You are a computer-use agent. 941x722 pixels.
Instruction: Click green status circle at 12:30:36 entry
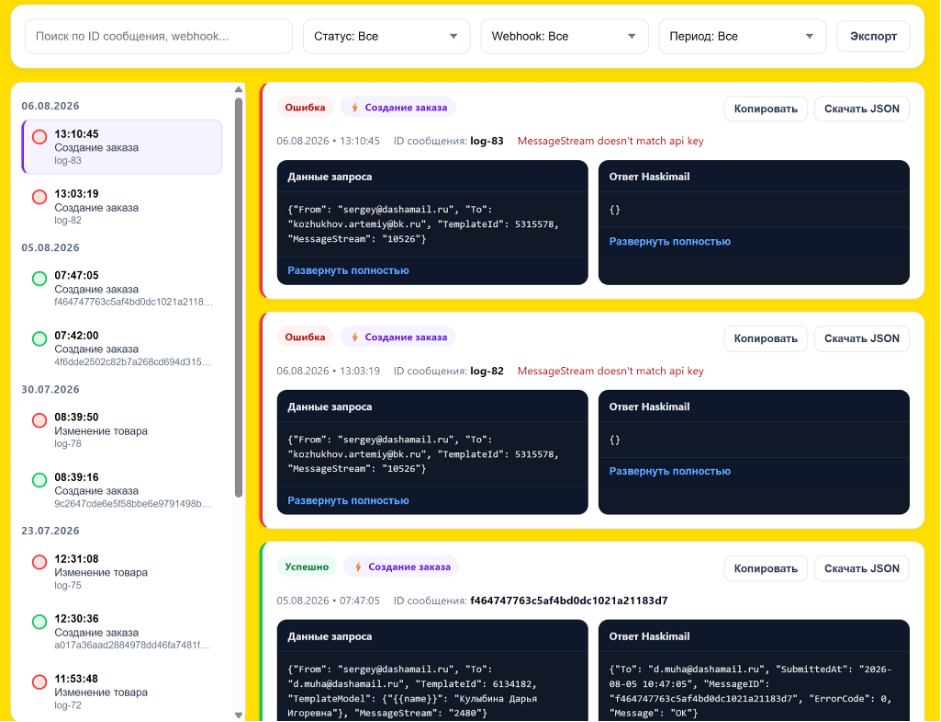click(x=40, y=622)
